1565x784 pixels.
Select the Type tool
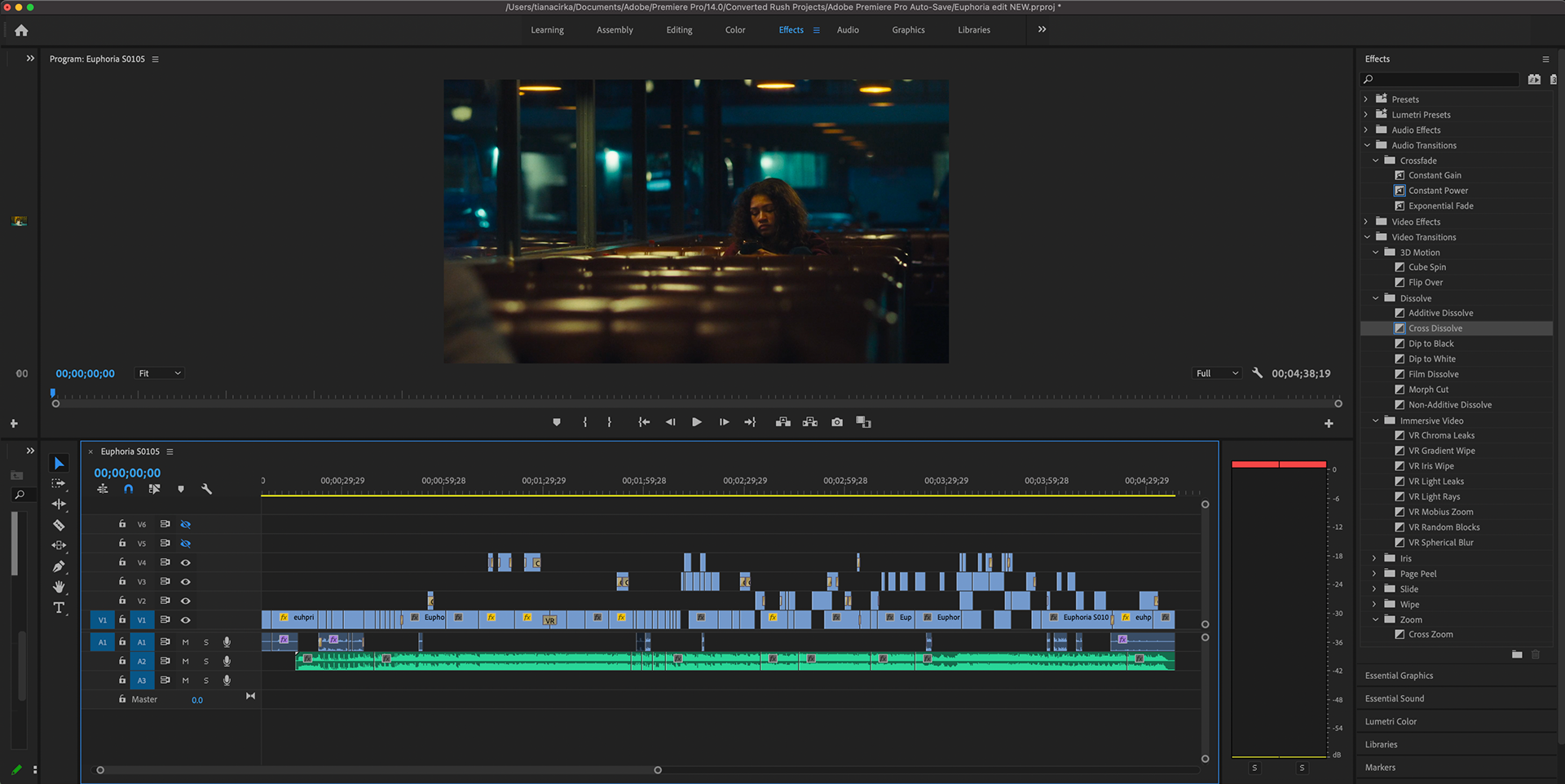59,608
